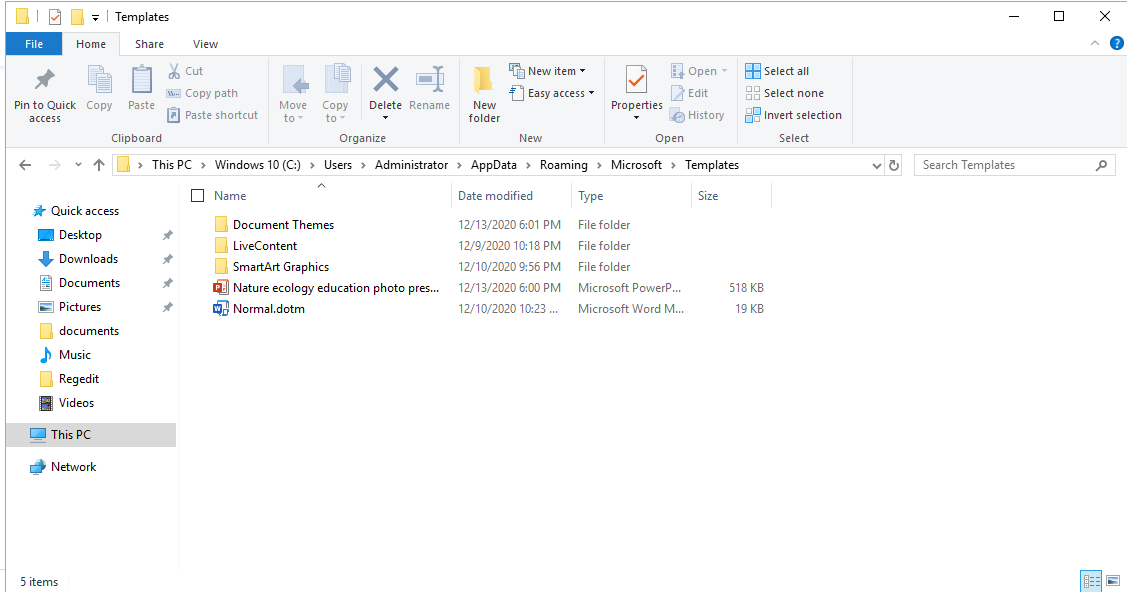Go up one folder level arrow
Viewport: 1127px width, 592px height.
(x=99, y=165)
